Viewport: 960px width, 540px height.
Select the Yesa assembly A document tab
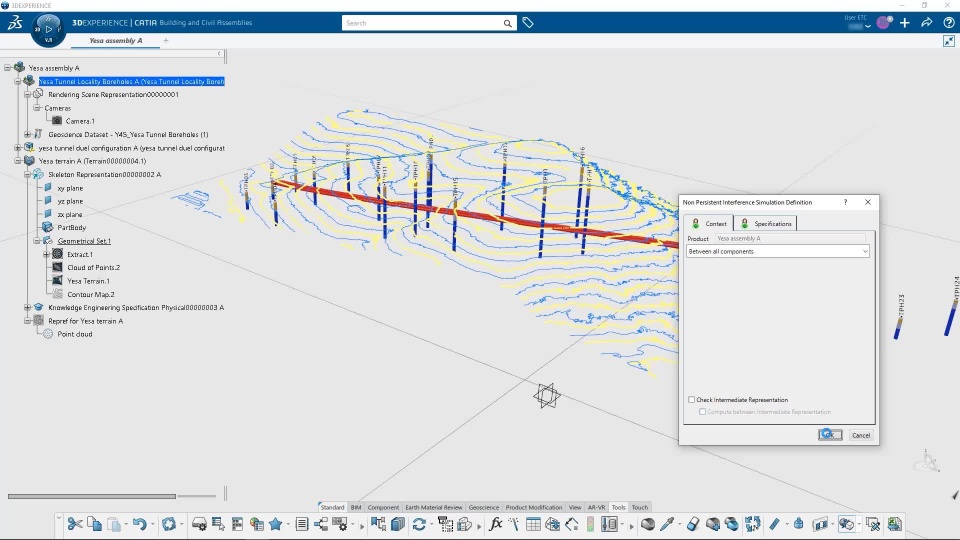(116, 40)
